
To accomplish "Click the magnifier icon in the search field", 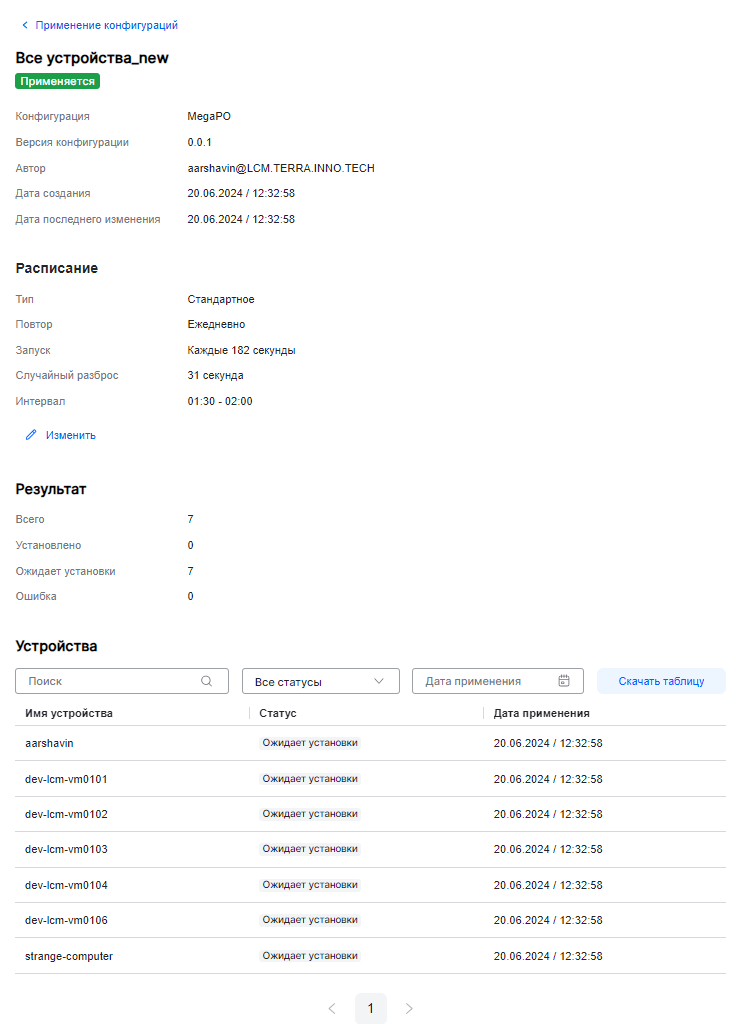I will click(x=207, y=681).
